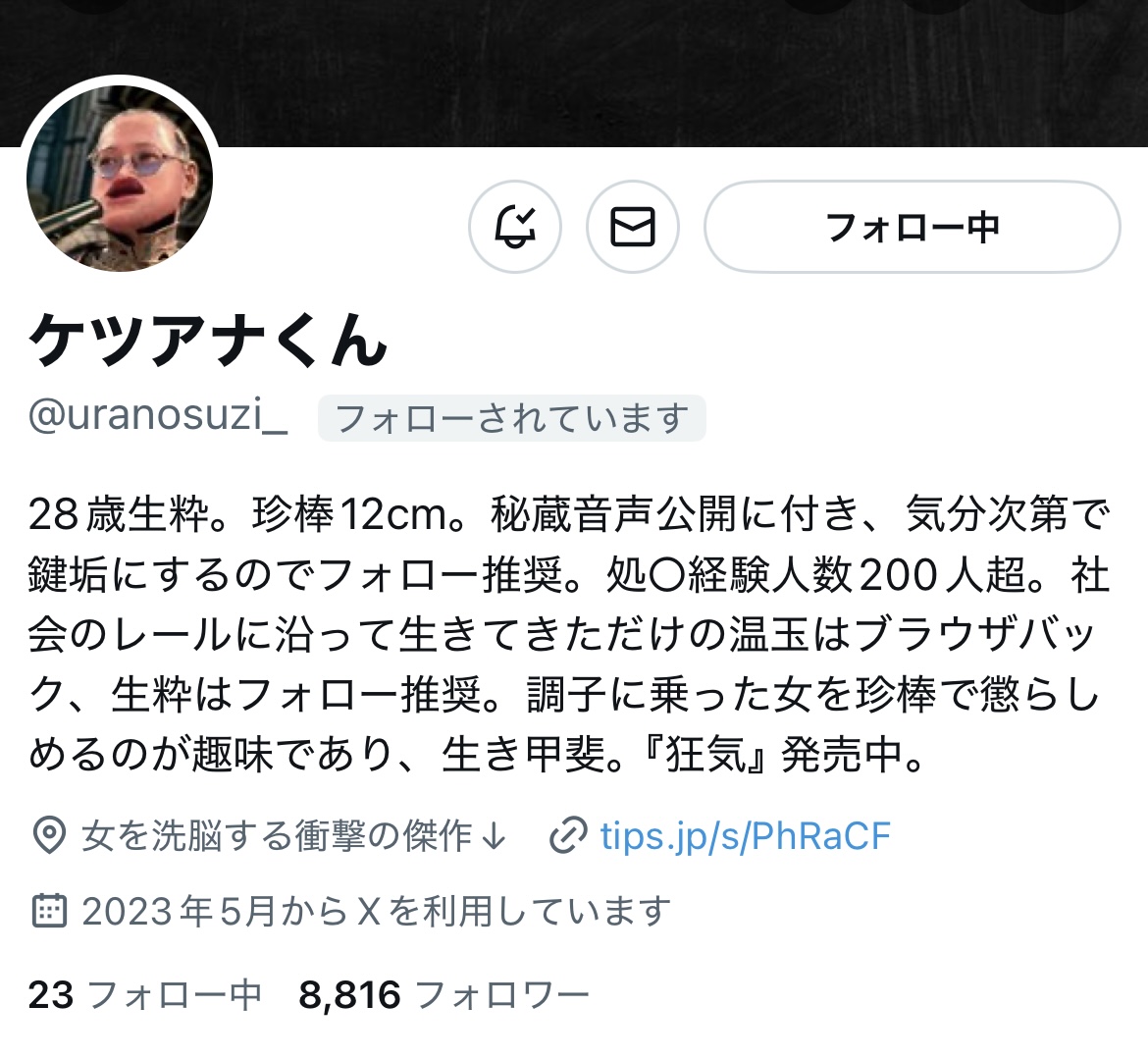Open the dark header banner image
The width and height of the screenshot is (1148, 1059).
click(x=574, y=73)
